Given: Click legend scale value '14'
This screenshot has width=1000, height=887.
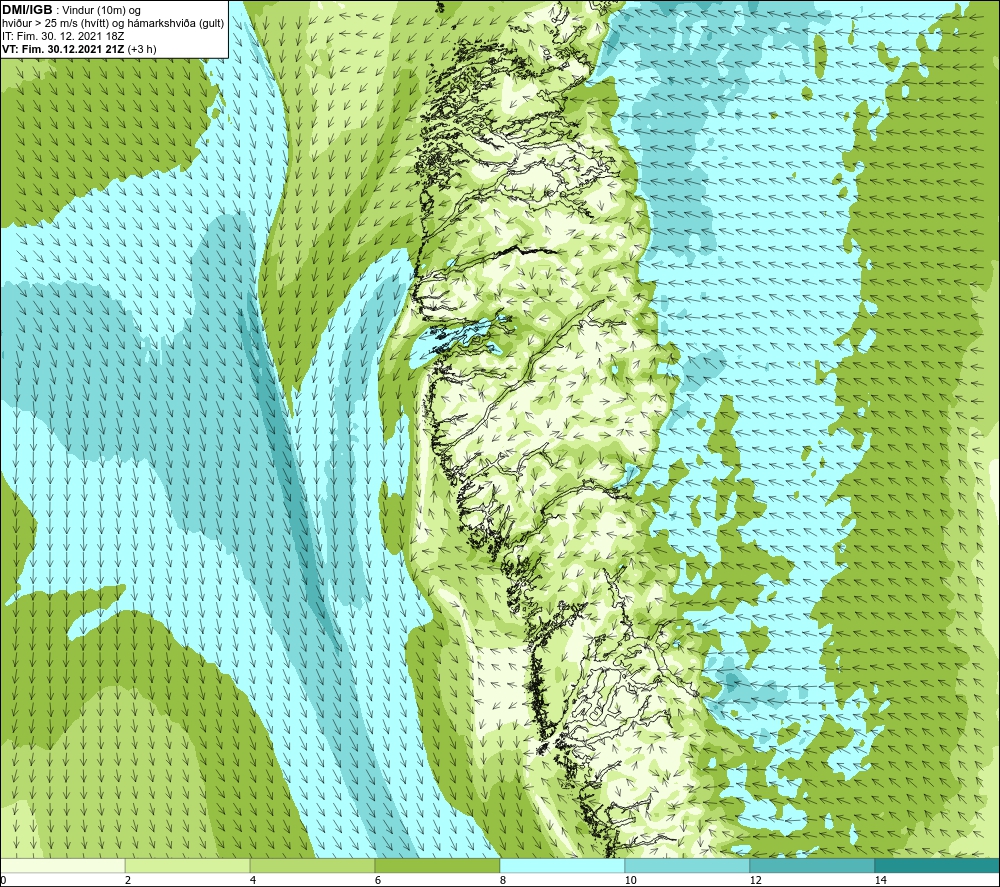Looking at the screenshot, I should coord(881,881).
